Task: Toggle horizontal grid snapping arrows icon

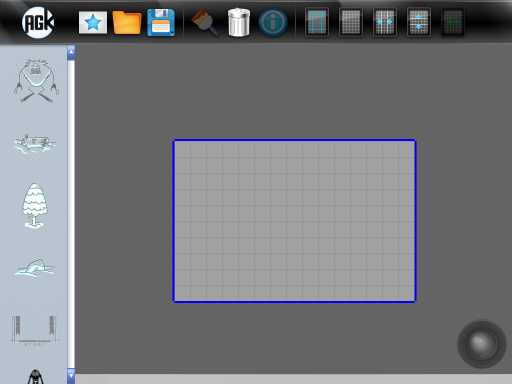Action: pos(385,22)
